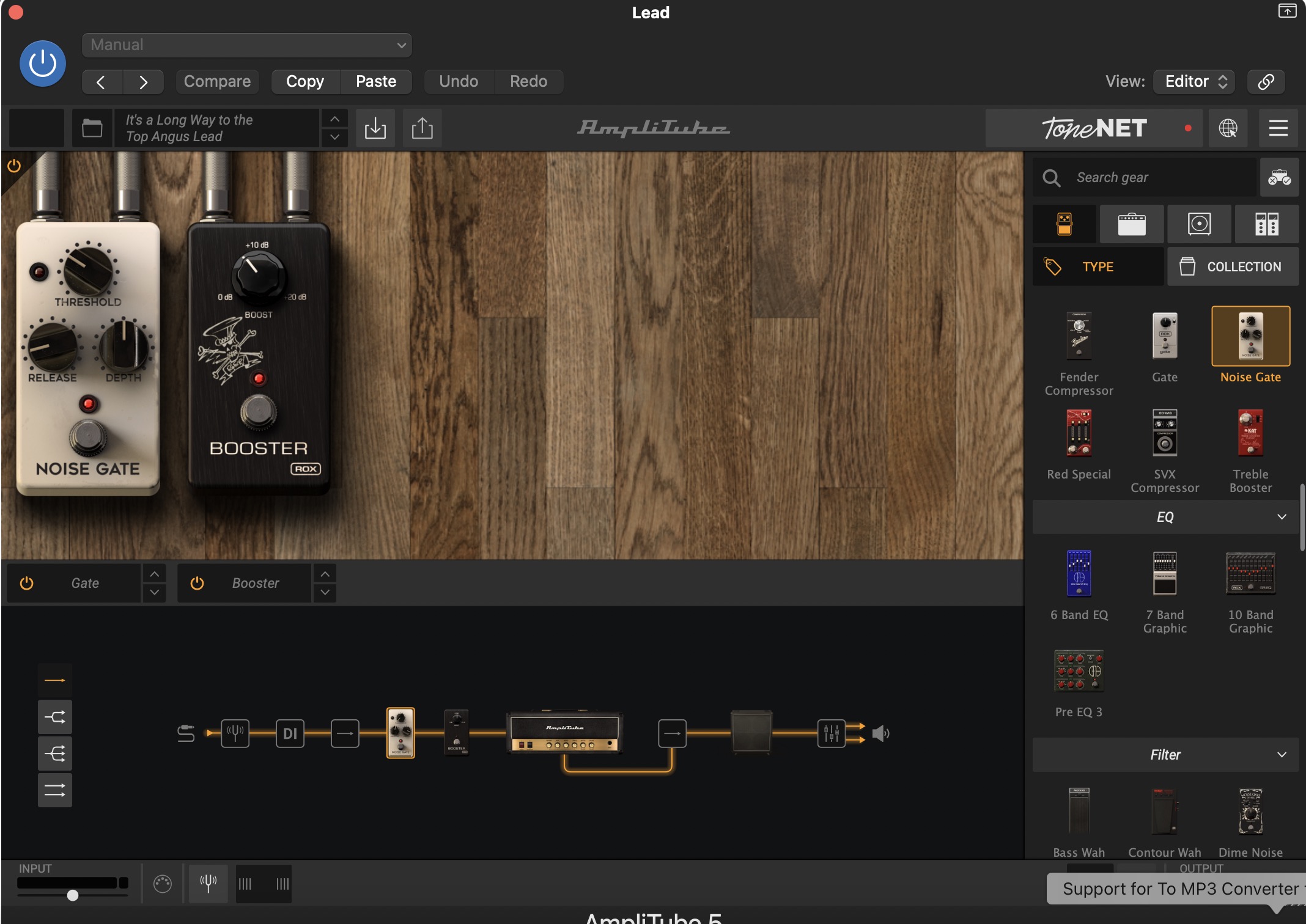
Task: Go to previous preset arrow
Action: pos(101,82)
